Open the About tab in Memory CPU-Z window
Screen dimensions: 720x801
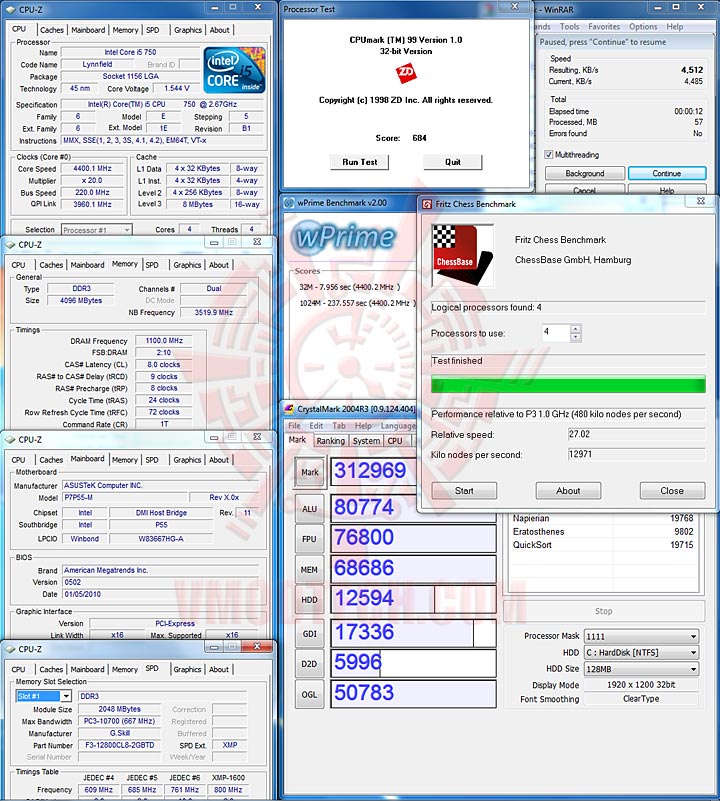click(x=219, y=265)
